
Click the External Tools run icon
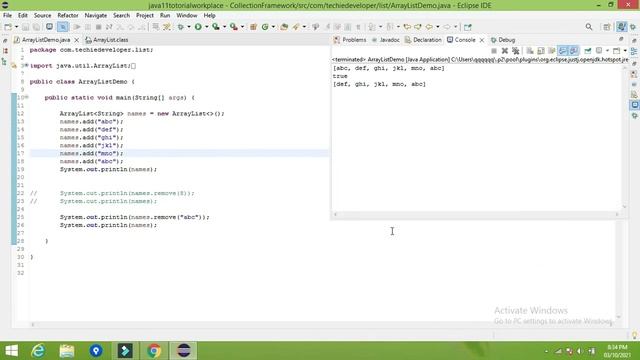[x=233, y=27]
